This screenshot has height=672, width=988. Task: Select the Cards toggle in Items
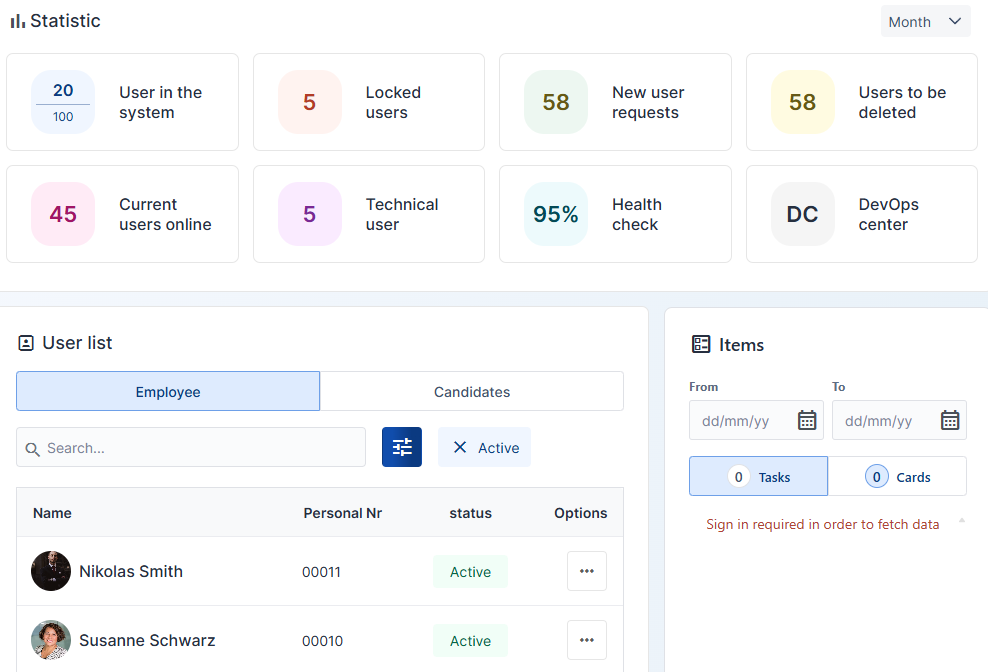pyautogui.click(x=897, y=477)
